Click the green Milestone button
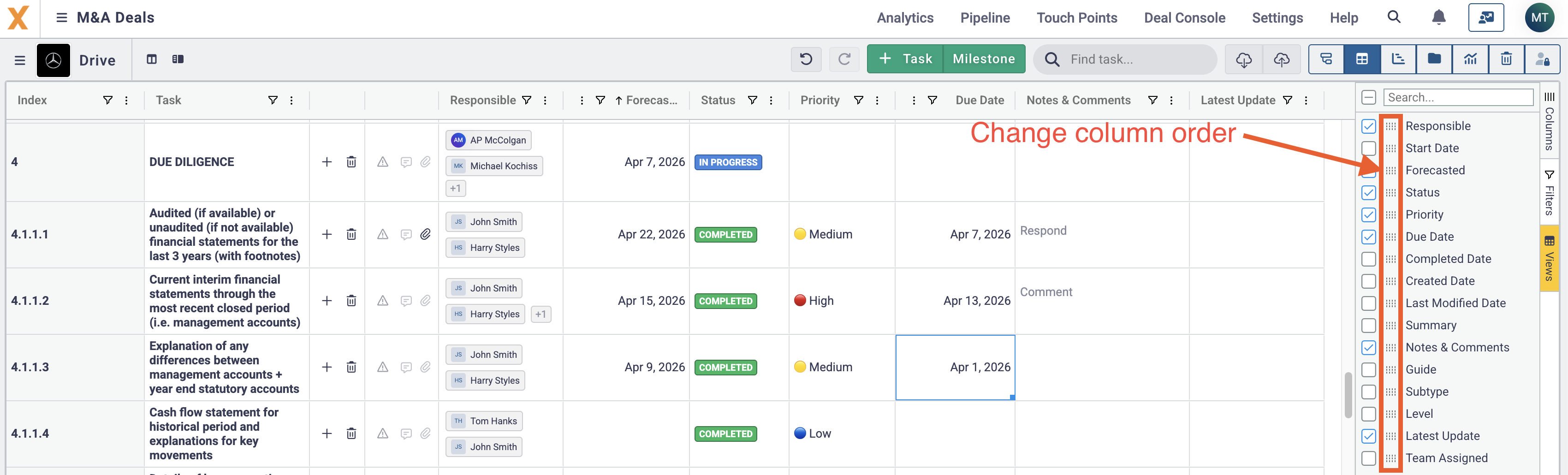The width and height of the screenshot is (1568, 475). [984, 59]
